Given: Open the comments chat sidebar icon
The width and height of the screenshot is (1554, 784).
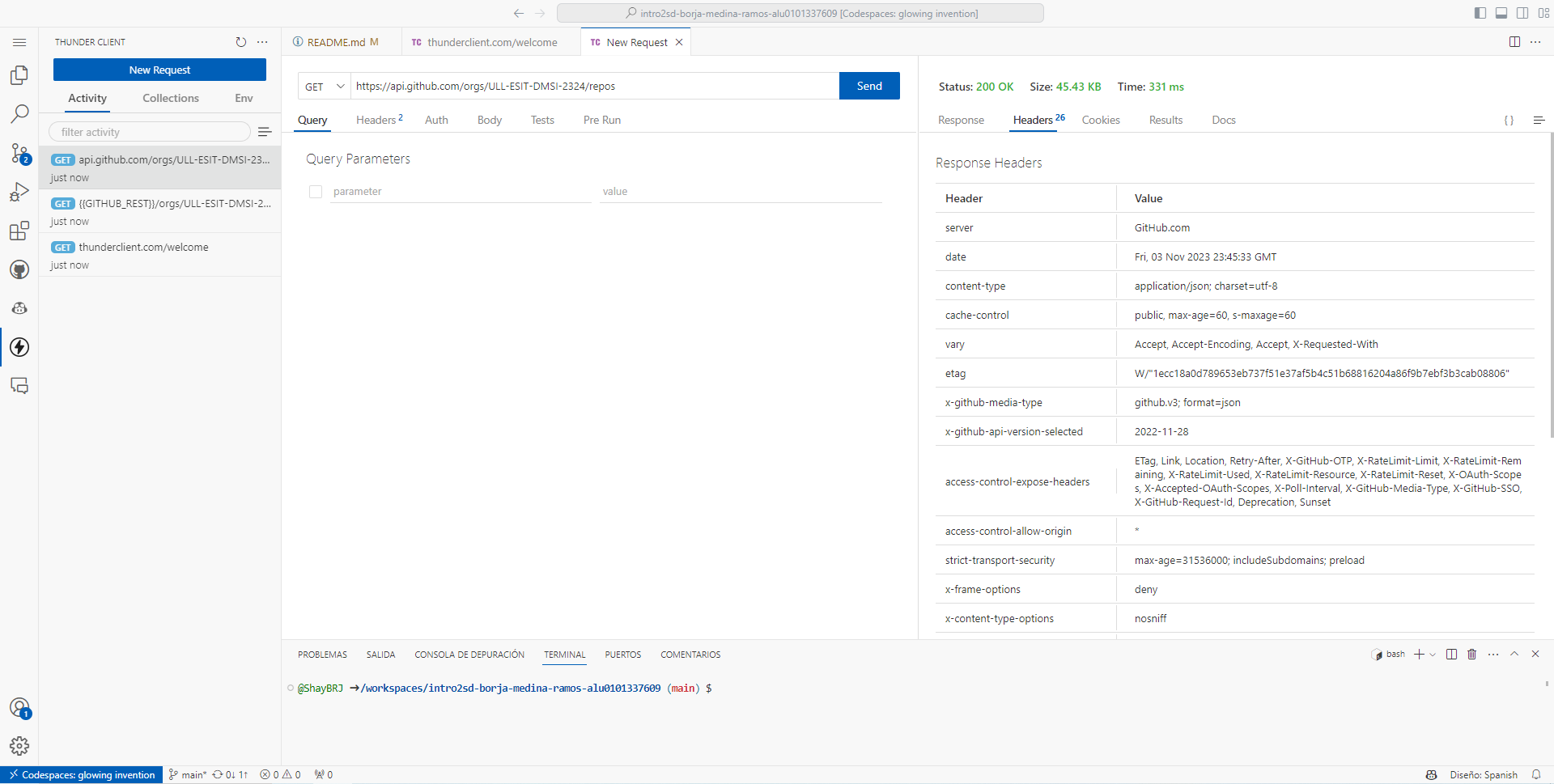Looking at the screenshot, I should tap(19, 386).
